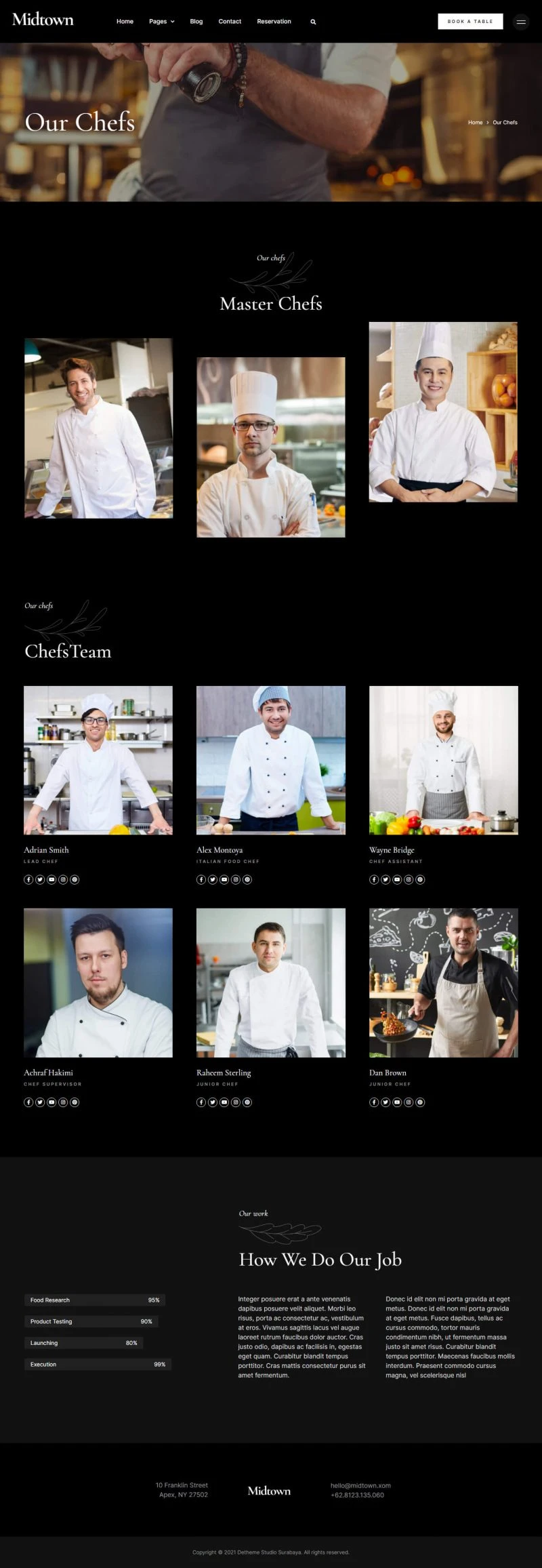
Task: Open Adrian Smith's Facebook icon
Action: coord(28,879)
